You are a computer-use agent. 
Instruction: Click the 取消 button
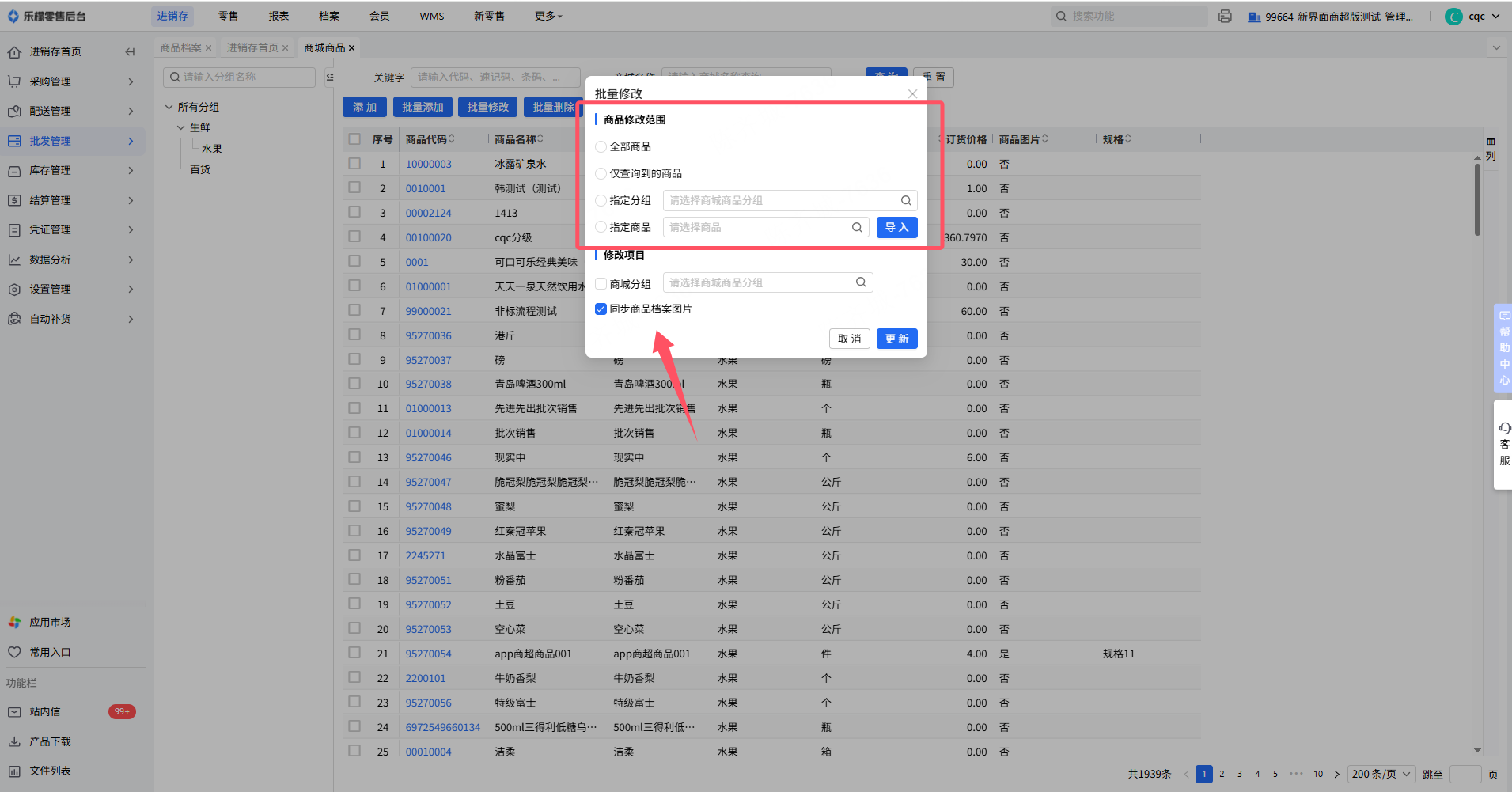(x=850, y=339)
